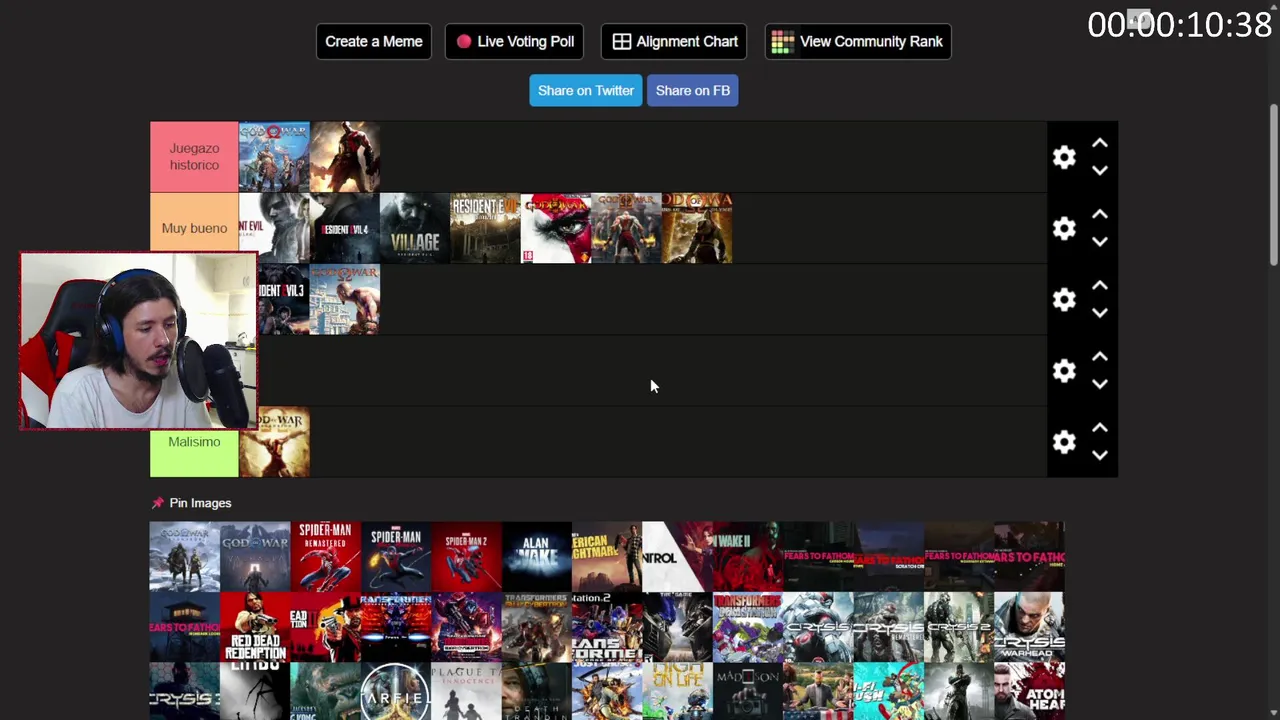Move the empty tier row up
The height and width of the screenshot is (720, 1280).
[x=1100, y=357]
